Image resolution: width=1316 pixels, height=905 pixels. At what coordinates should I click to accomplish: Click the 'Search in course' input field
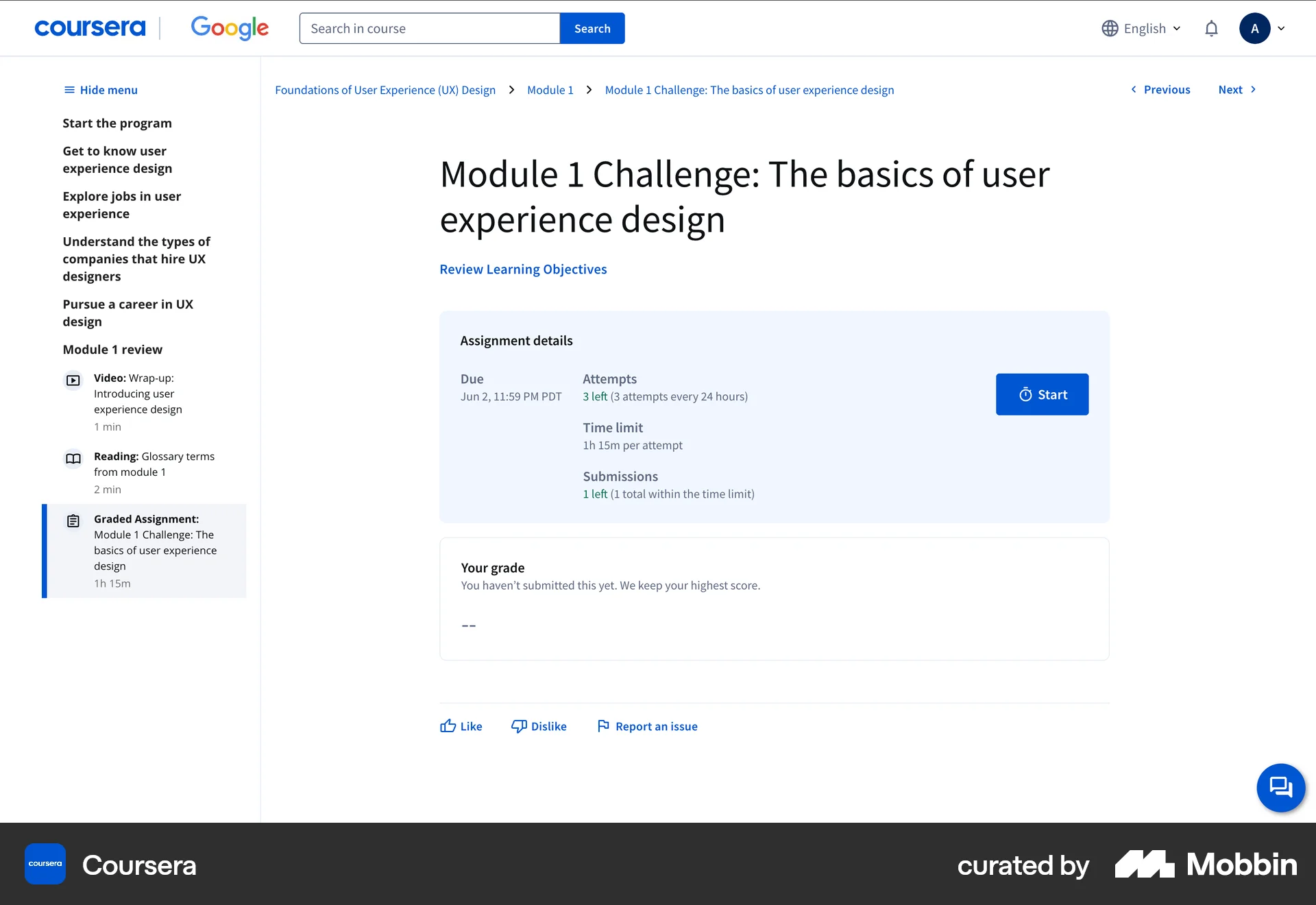[x=429, y=28]
